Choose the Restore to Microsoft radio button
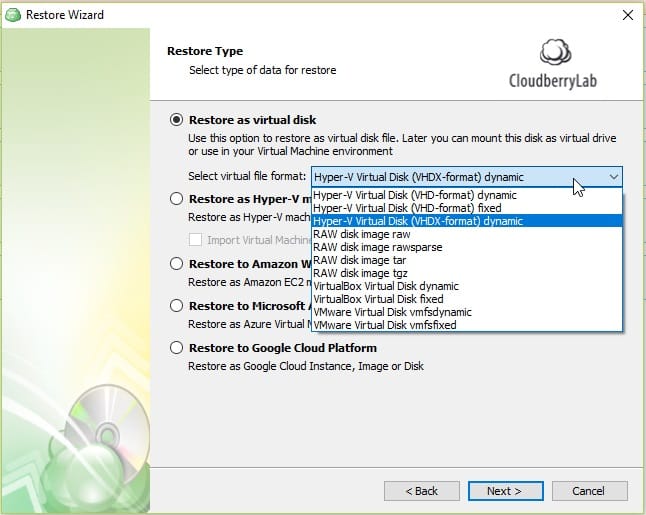The height and width of the screenshot is (515, 646). tap(176, 306)
